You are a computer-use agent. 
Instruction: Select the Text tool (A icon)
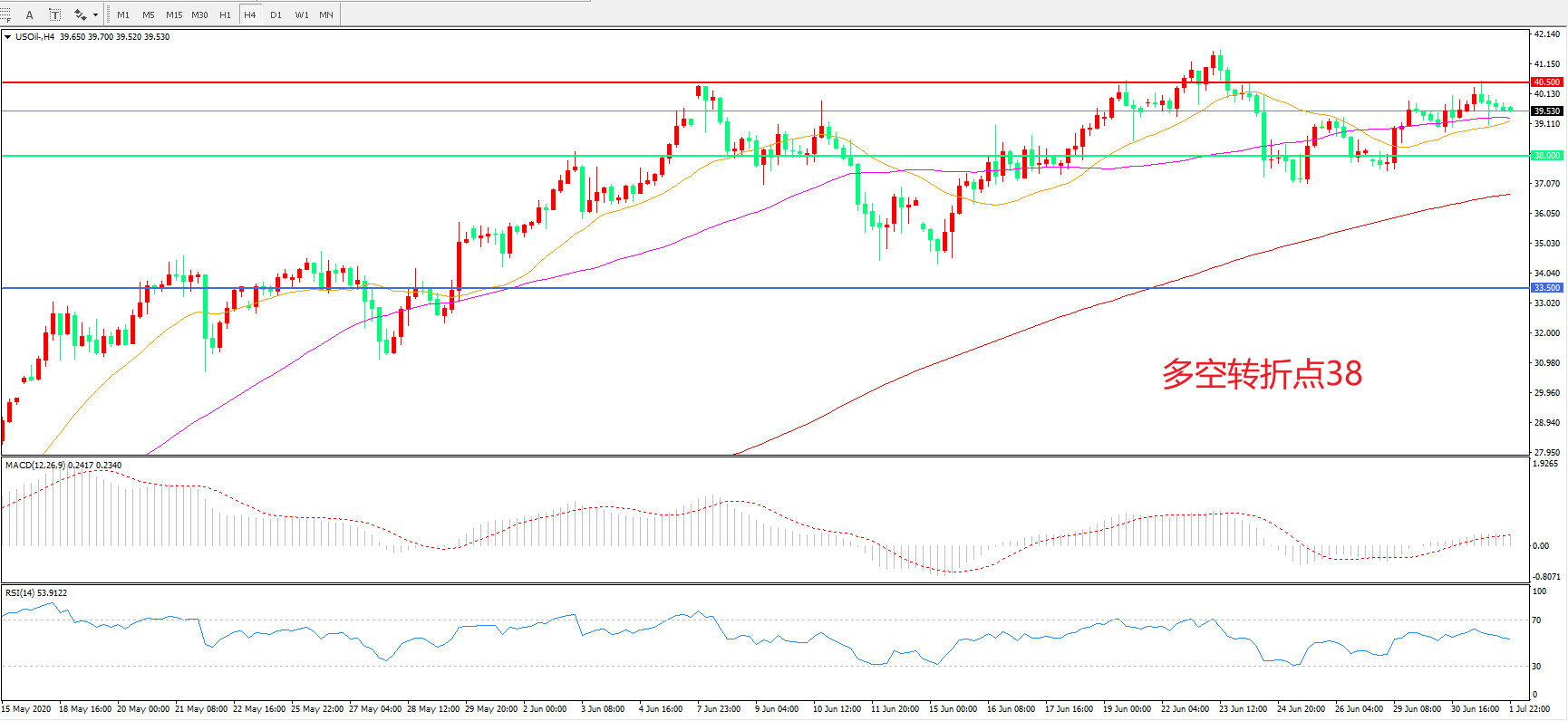tap(30, 14)
